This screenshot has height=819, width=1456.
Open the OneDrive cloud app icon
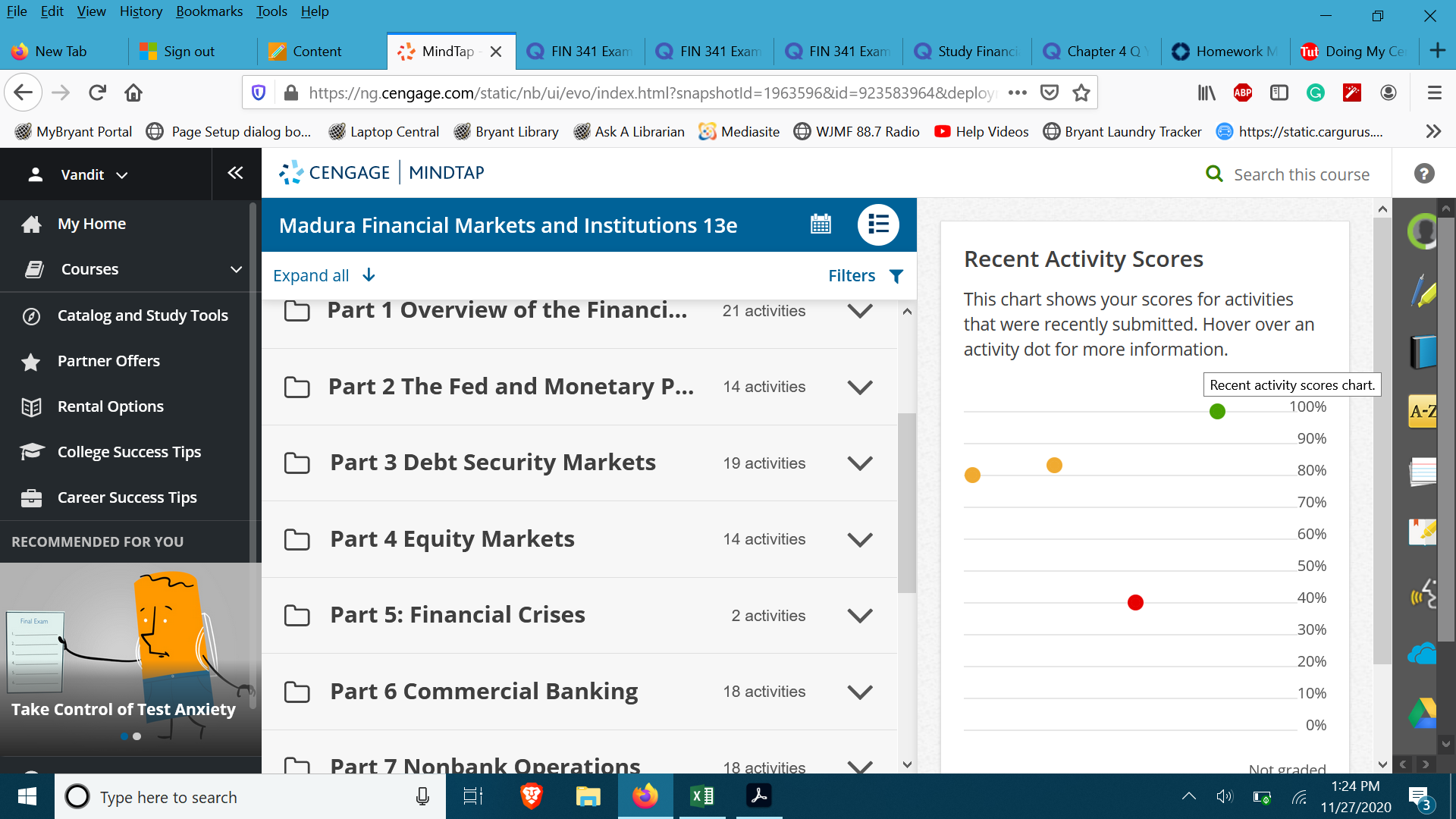click(1423, 654)
